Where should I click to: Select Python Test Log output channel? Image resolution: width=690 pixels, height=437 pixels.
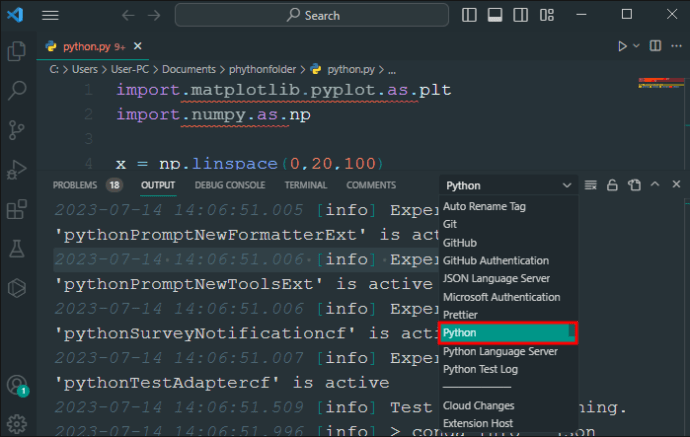click(508, 369)
